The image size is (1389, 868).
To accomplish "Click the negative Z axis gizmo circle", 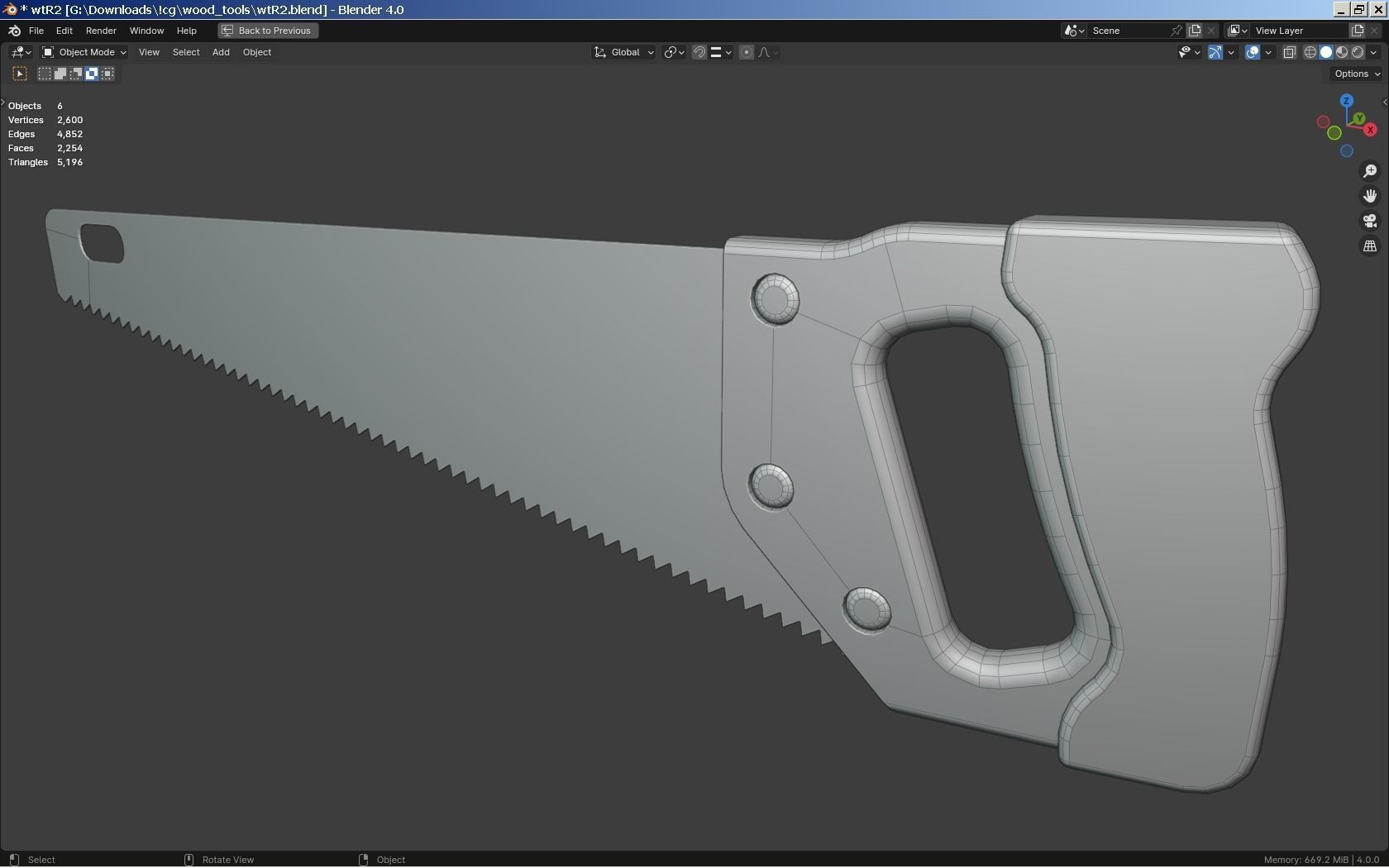I will click(1347, 150).
